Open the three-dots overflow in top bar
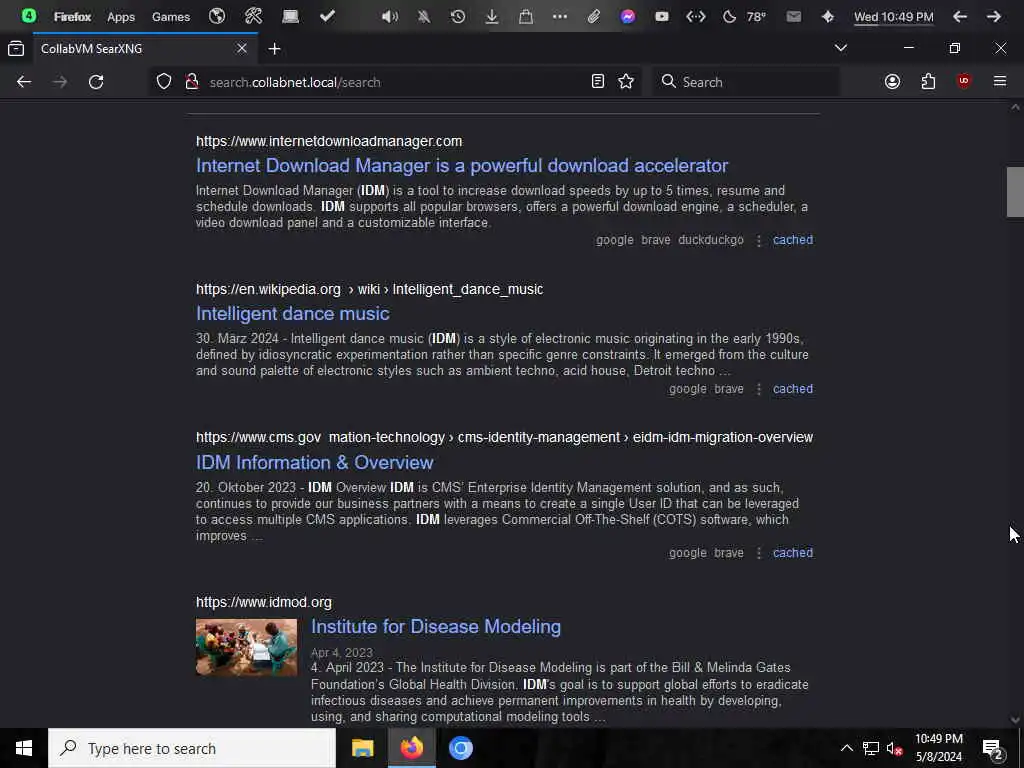Screen dimensions: 1024x768 click(x=560, y=16)
